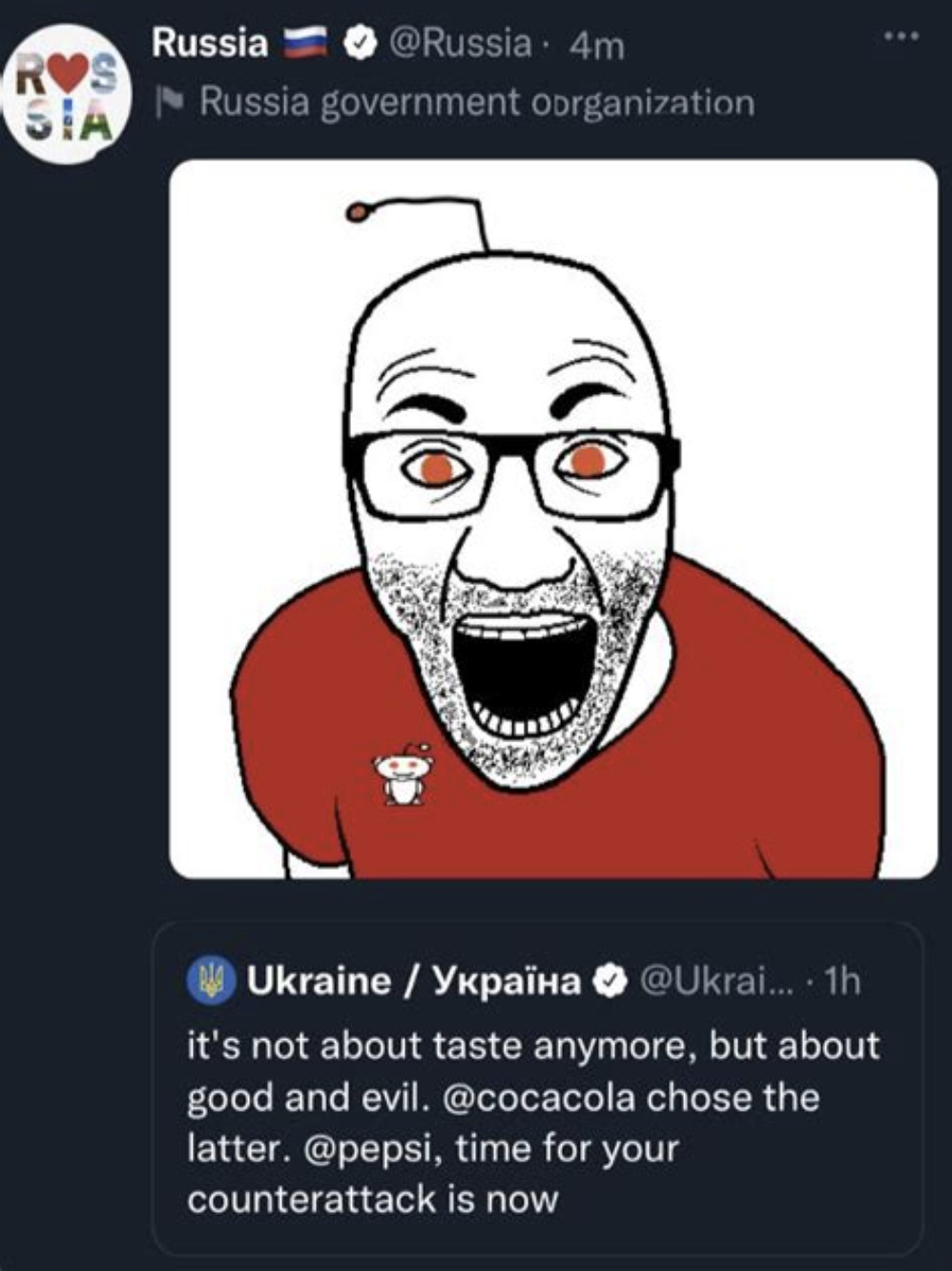
Task: Click the Russian flag emoji beside the name
Action: tap(307, 43)
